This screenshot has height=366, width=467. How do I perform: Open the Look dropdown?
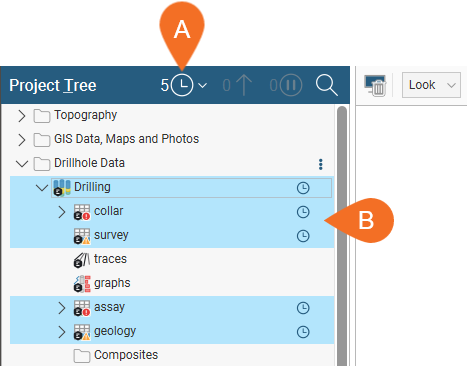coord(431,85)
